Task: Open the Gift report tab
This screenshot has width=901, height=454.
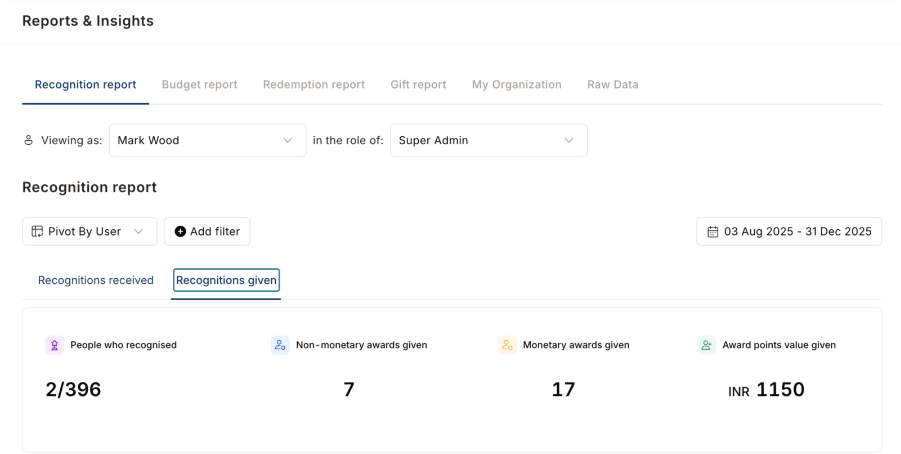Action: [418, 84]
